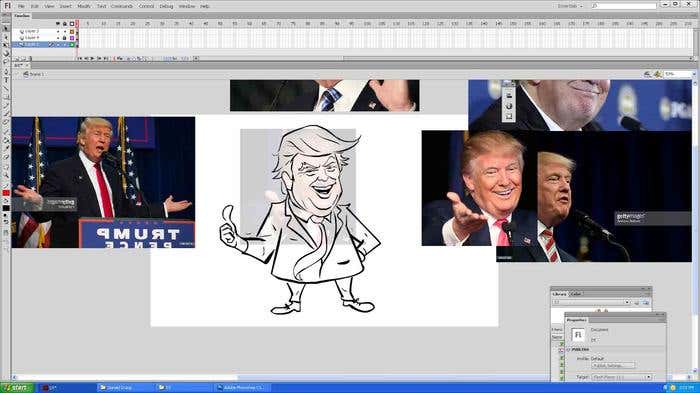Select the Pencil tool
Image resolution: width=700 pixels, height=393 pixels.
[x=6, y=106]
